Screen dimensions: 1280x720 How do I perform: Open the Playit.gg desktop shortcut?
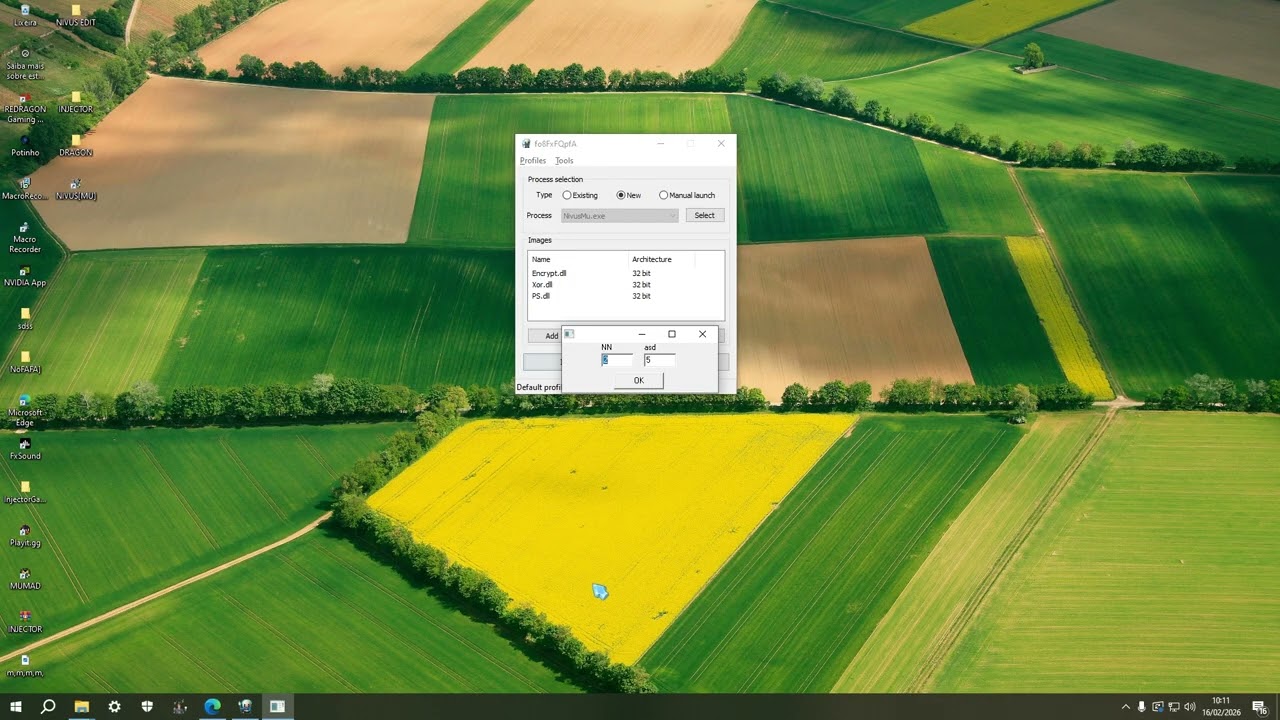point(25,536)
